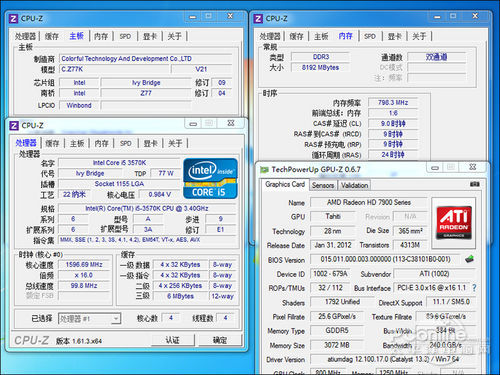
Task: Click the 4313M transistors field
Action: tap(410, 245)
